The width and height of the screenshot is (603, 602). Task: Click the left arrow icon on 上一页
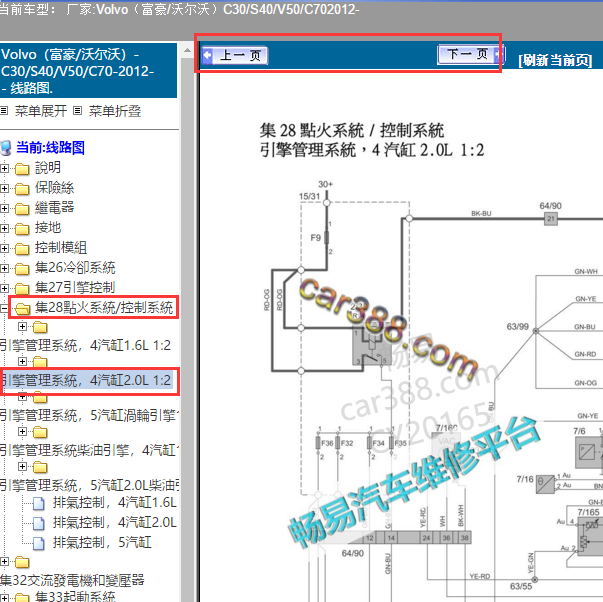pos(207,55)
